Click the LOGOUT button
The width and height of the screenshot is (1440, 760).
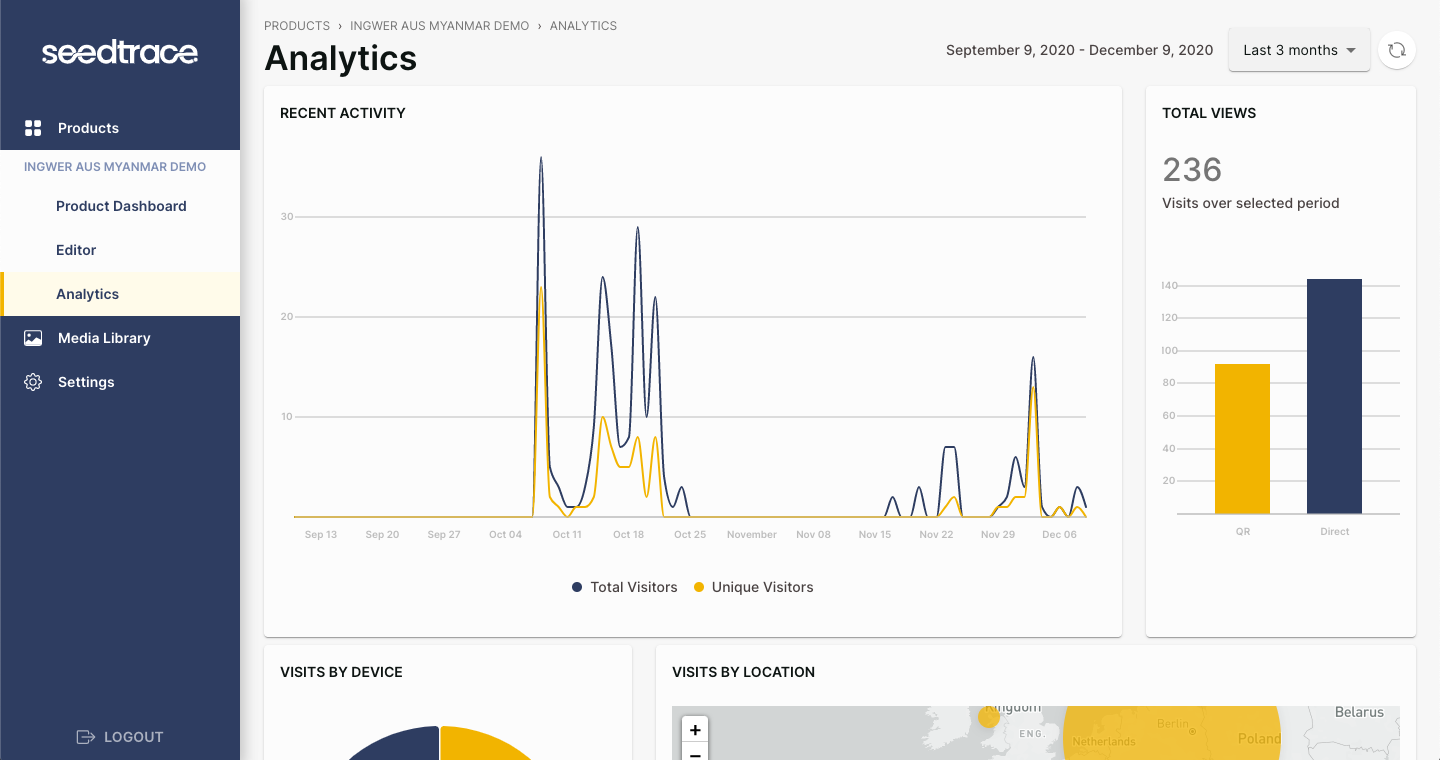(x=120, y=737)
